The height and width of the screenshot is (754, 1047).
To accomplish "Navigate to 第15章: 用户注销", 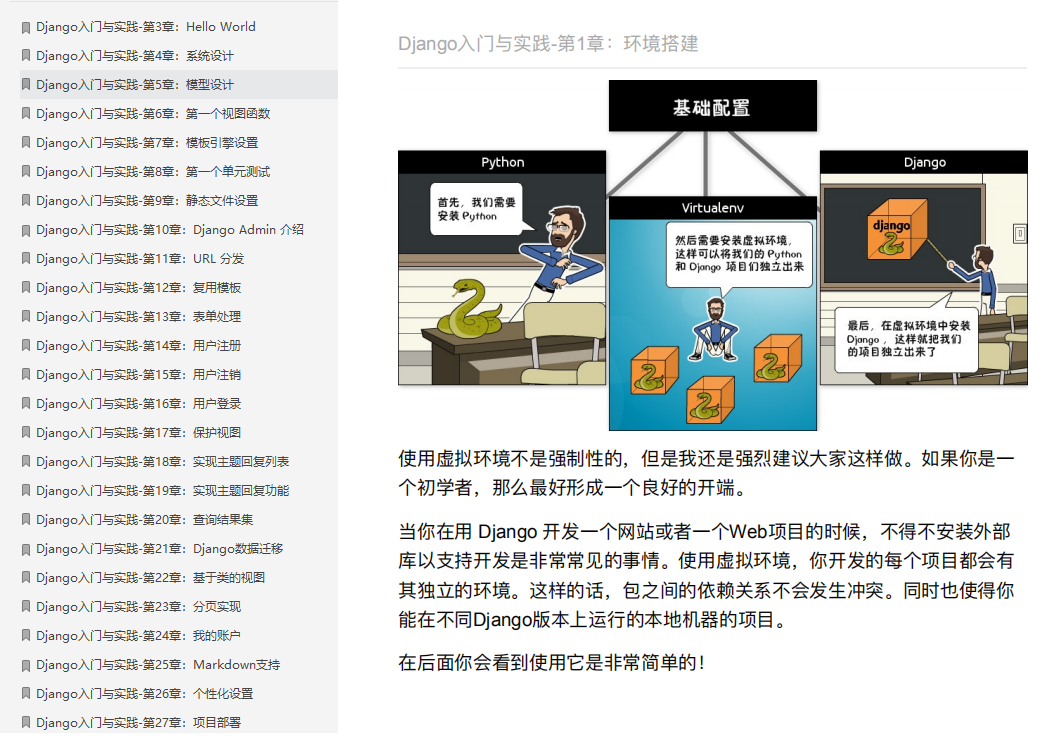I will pyautogui.click(x=138, y=375).
